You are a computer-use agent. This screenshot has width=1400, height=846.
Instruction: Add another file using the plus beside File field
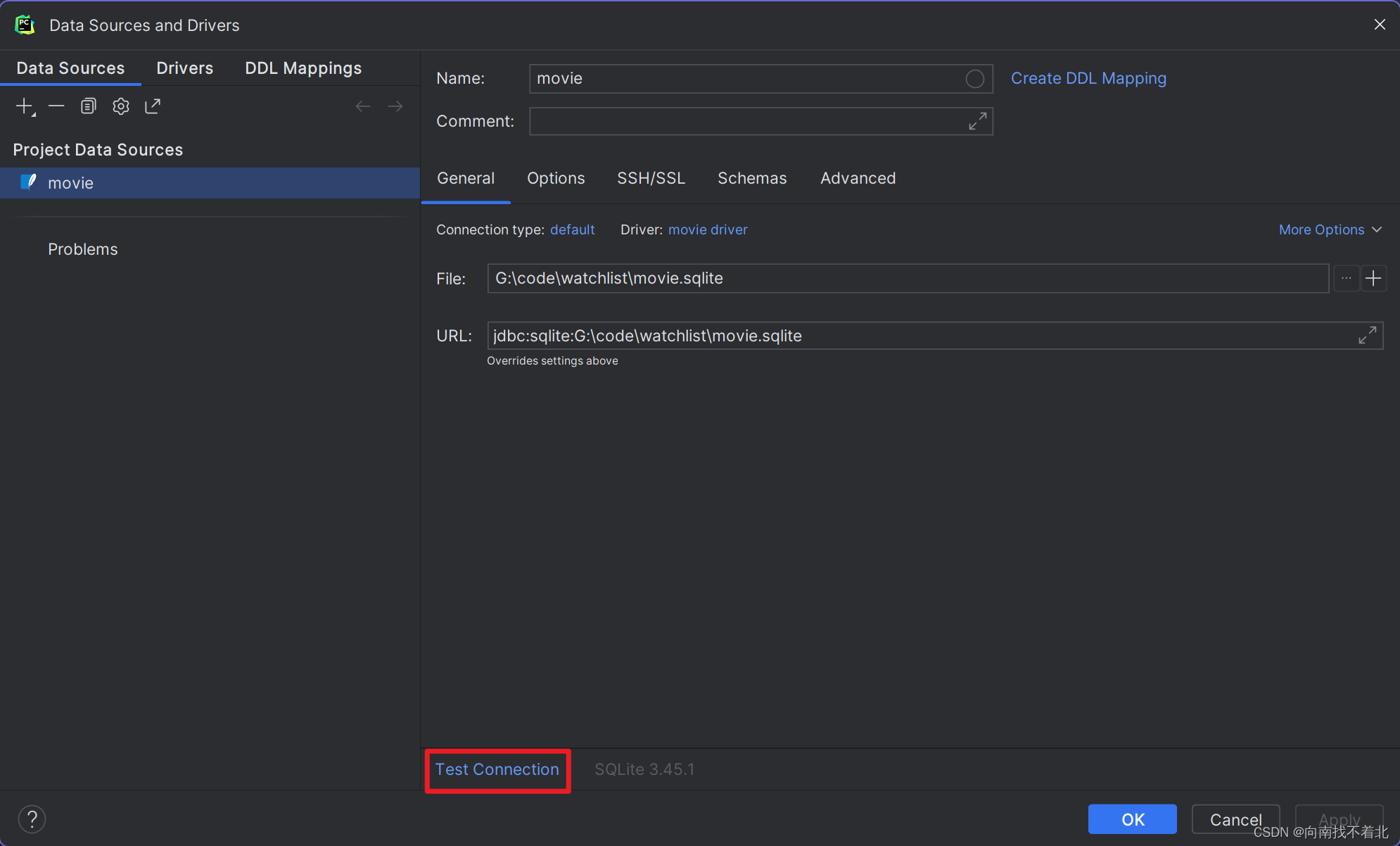point(1374,278)
